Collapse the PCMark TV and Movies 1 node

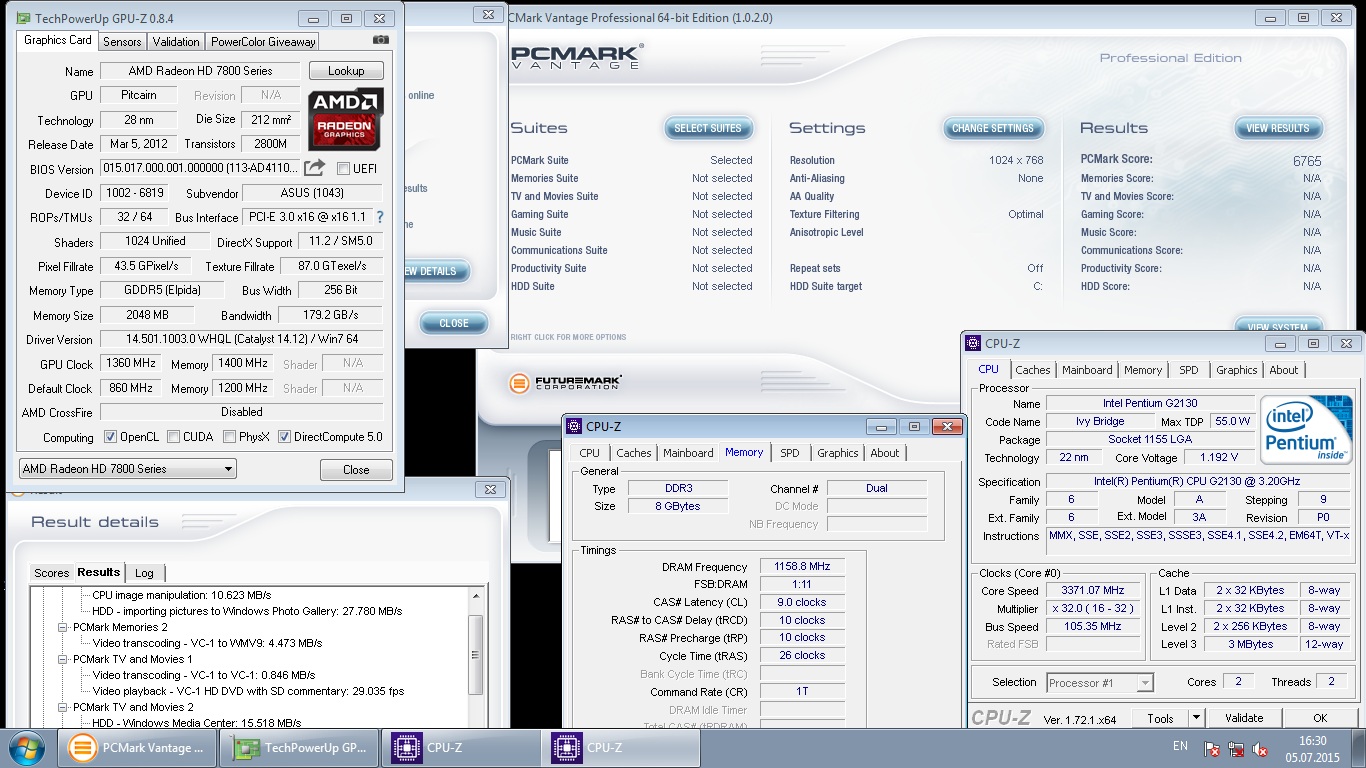click(x=62, y=659)
